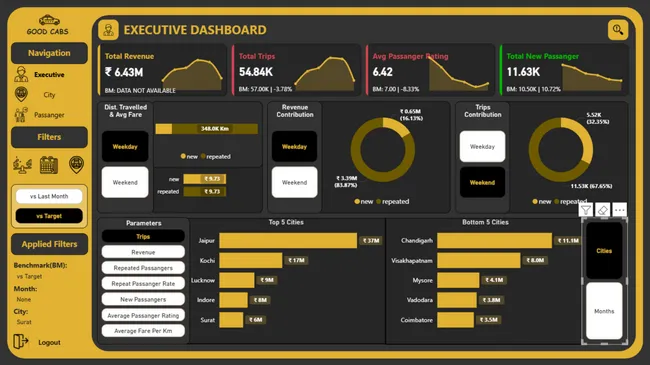Click the Filters header button
Image resolution: width=650 pixels, height=365 pixels.
[x=49, y=137]
